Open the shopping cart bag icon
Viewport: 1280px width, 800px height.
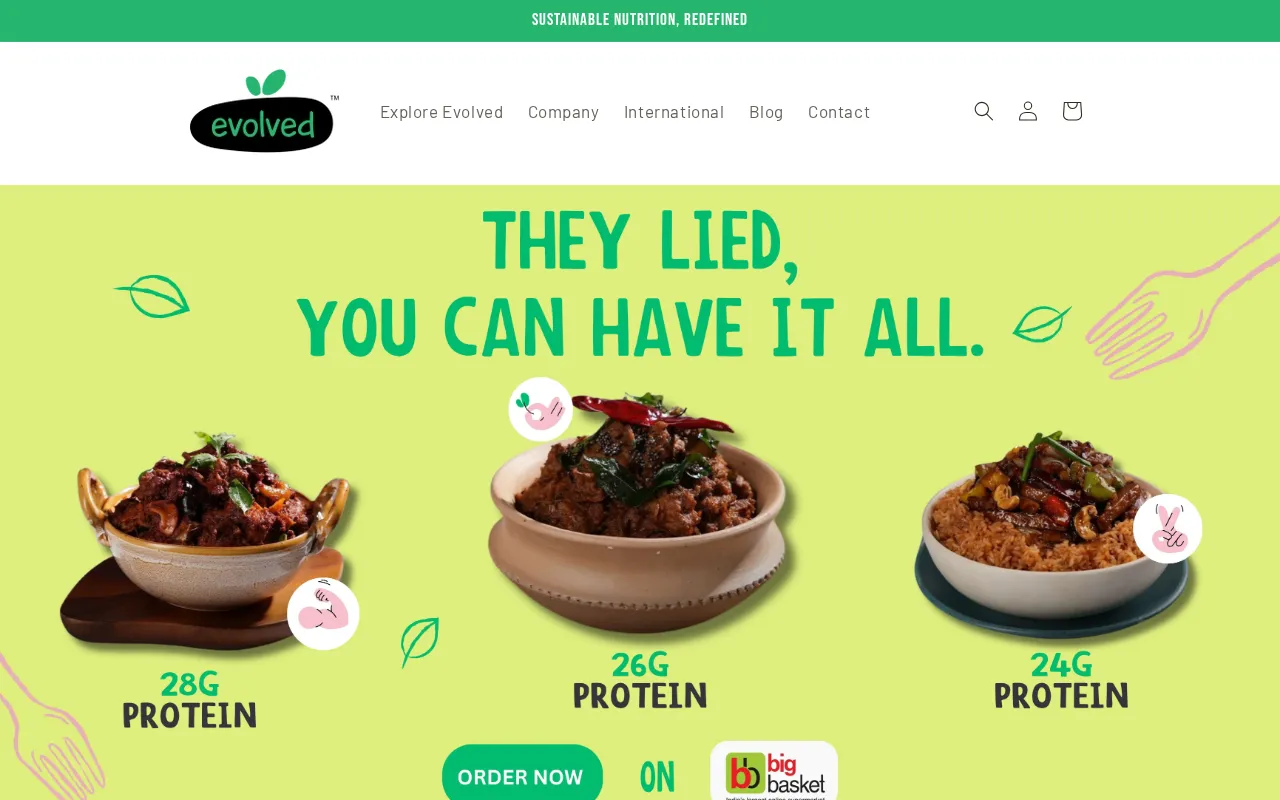coord(1072,111)
